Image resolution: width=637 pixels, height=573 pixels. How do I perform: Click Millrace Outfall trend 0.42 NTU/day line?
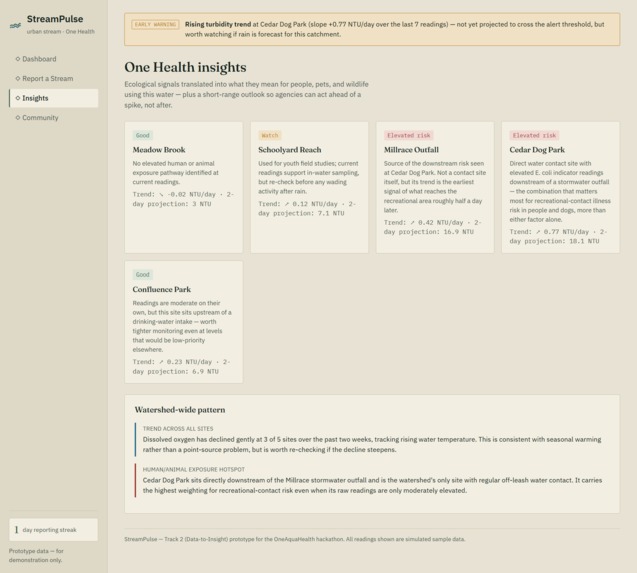(x=433, y=227)
